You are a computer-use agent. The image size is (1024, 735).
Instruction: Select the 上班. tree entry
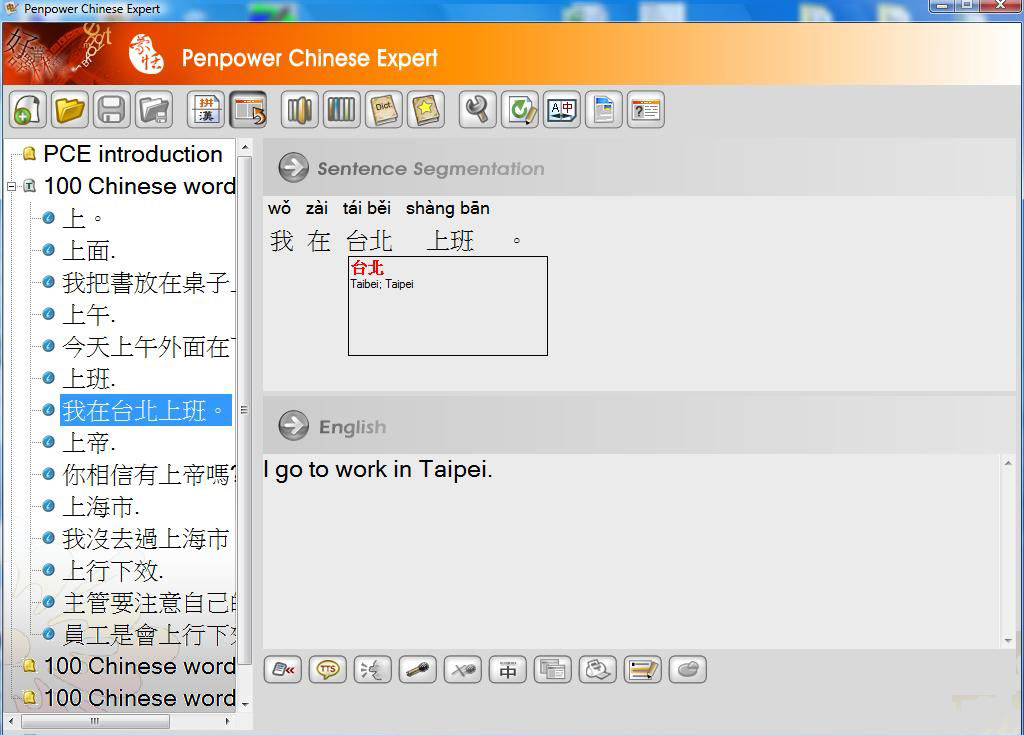click(x=89, y=379)
